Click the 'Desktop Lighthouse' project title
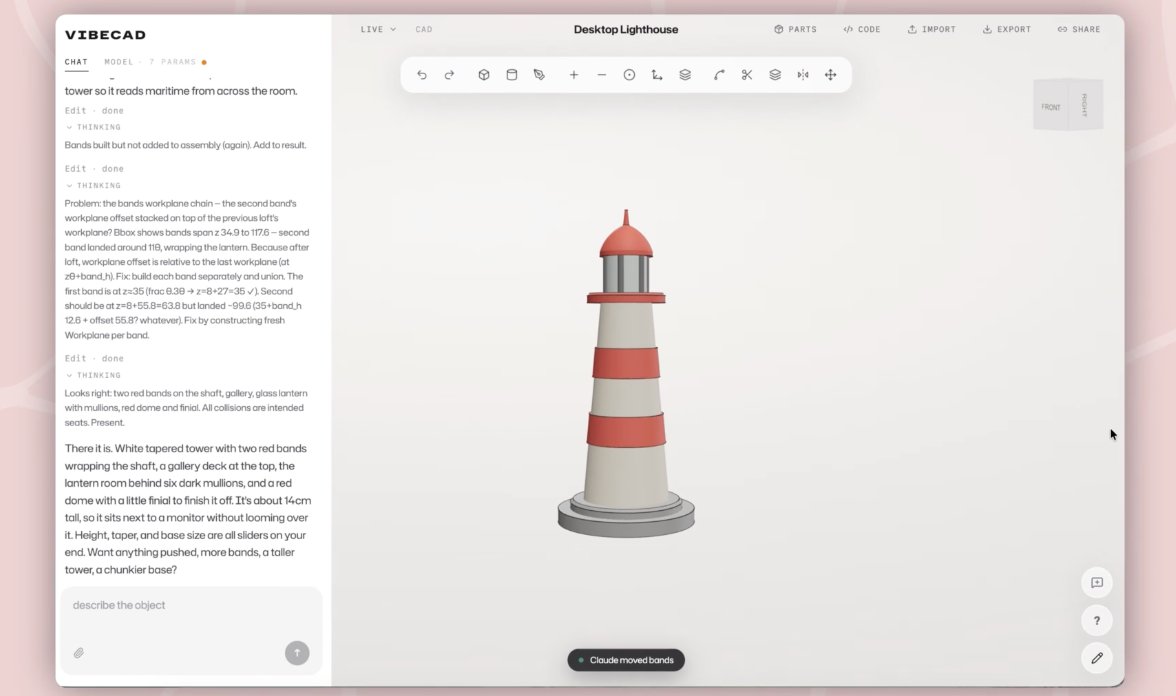The height and width of the screenshot is (696, 1176). (x=626, y=29)
